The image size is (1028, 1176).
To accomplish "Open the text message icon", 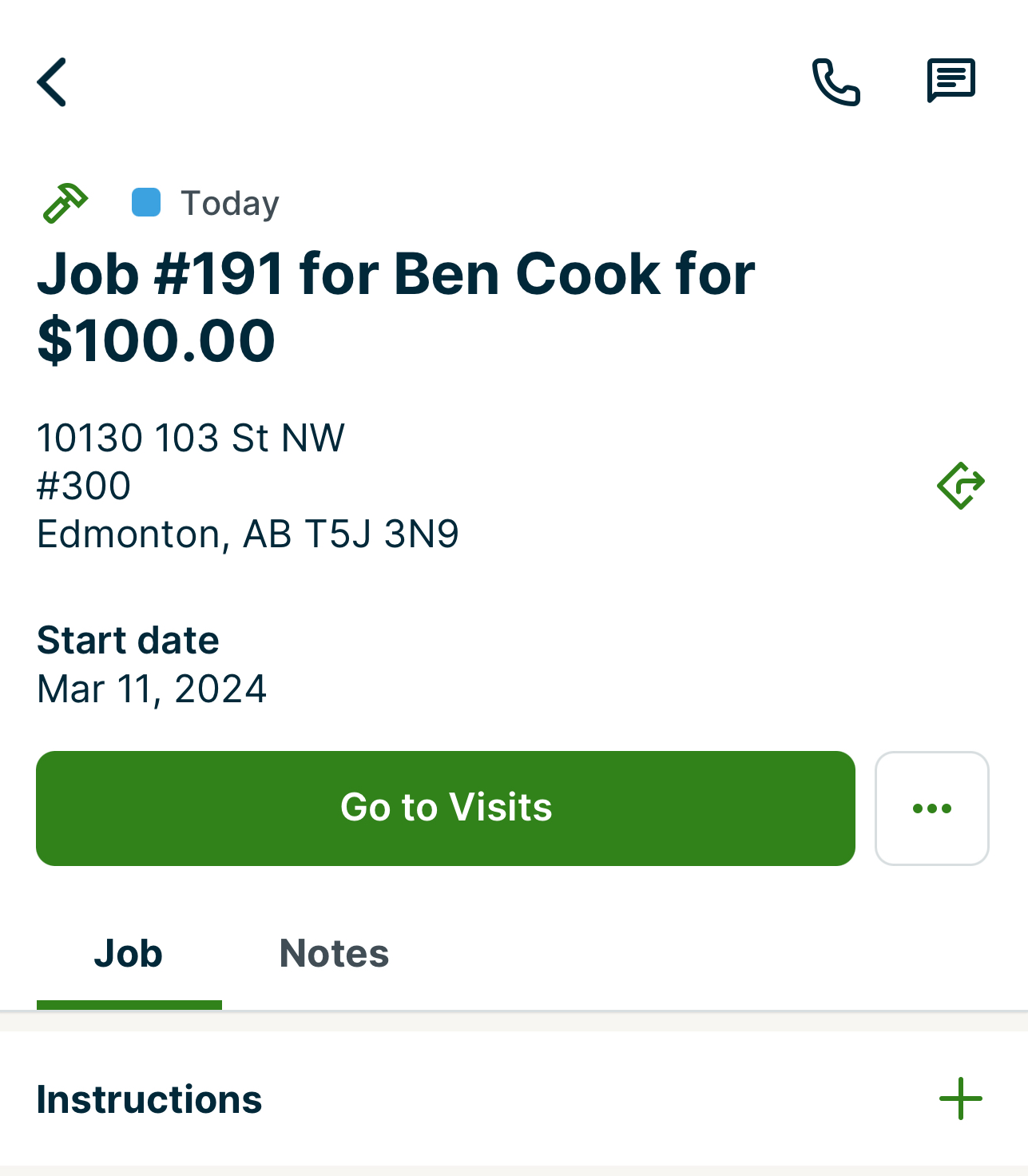I will click(x=951, y=81).
